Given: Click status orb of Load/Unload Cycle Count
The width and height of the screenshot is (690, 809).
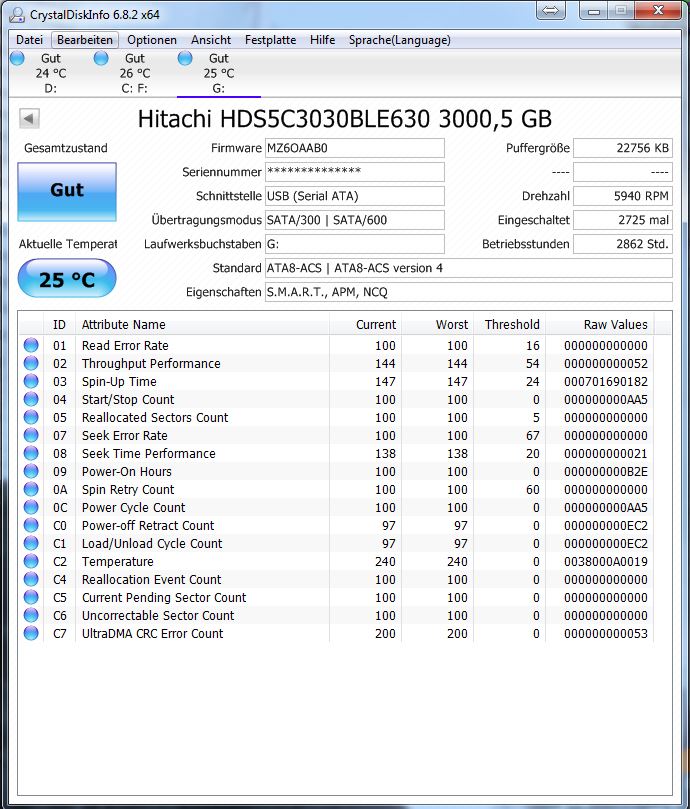Looking at the screenshot, I should (x=31, y=543).
